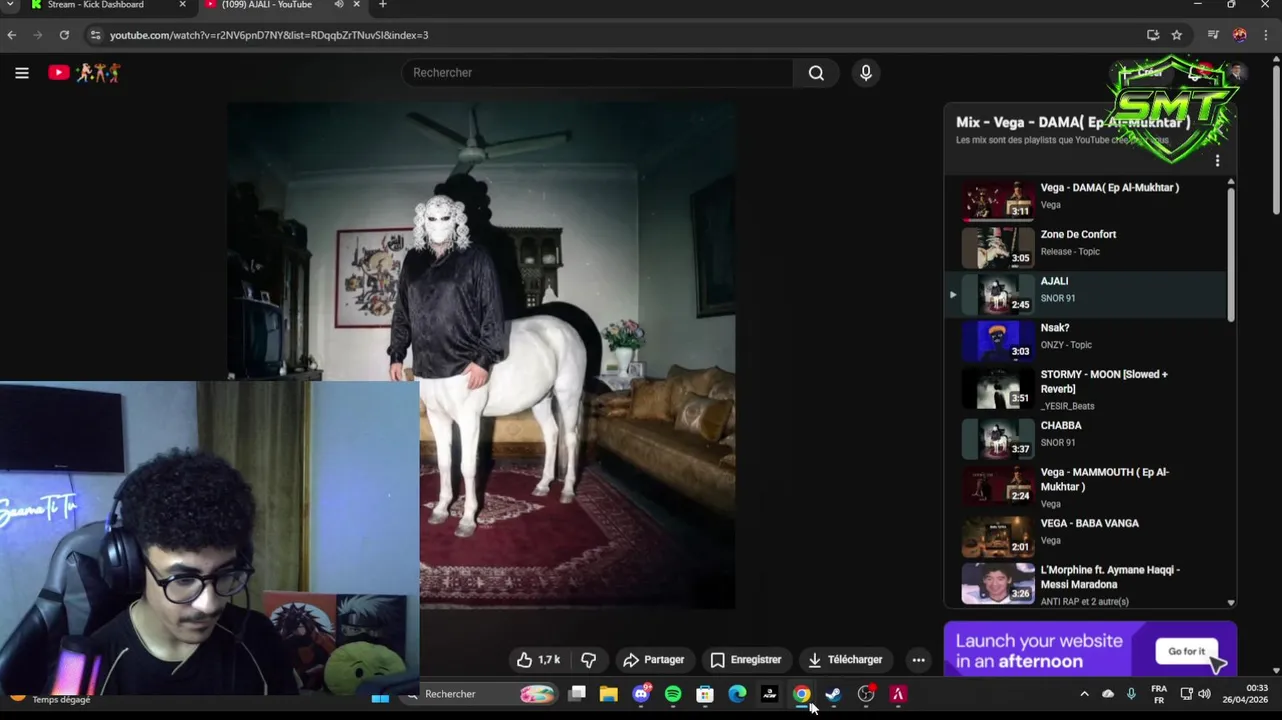This screenshot has width=1282, height=720.
Task: Click the mix playlist scrollbar thumb
Action: click(1231, 255)
